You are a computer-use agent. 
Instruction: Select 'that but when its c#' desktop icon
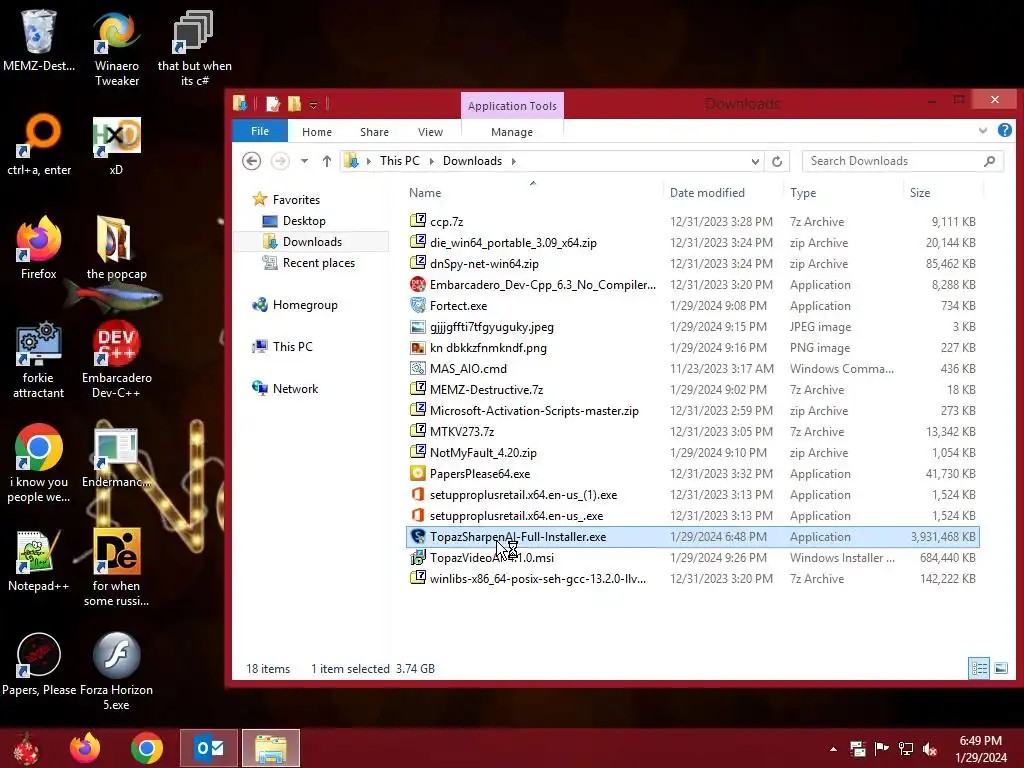[x=195, y=48]
